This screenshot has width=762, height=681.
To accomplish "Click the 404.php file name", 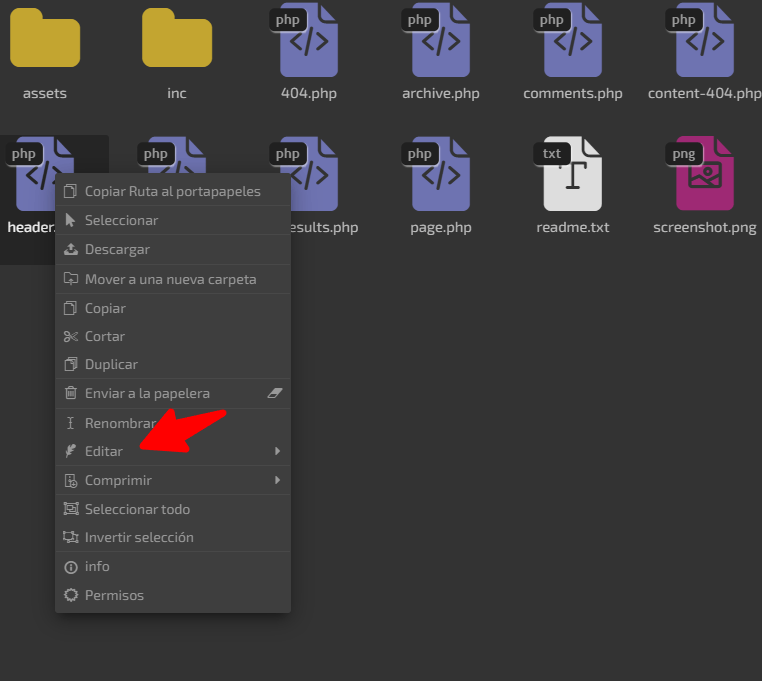I will [309, 93].
